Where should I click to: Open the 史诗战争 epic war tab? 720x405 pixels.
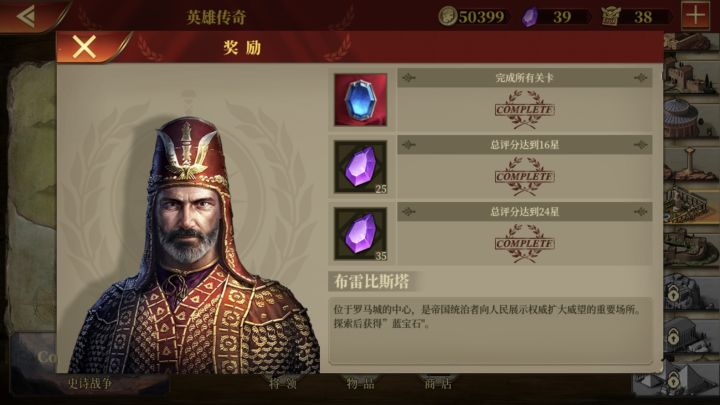pos(90,383)
